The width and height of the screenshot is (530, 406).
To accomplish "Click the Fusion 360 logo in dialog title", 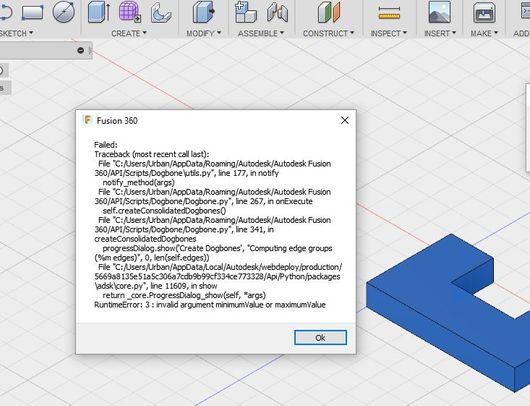I will tap(87, 120).
